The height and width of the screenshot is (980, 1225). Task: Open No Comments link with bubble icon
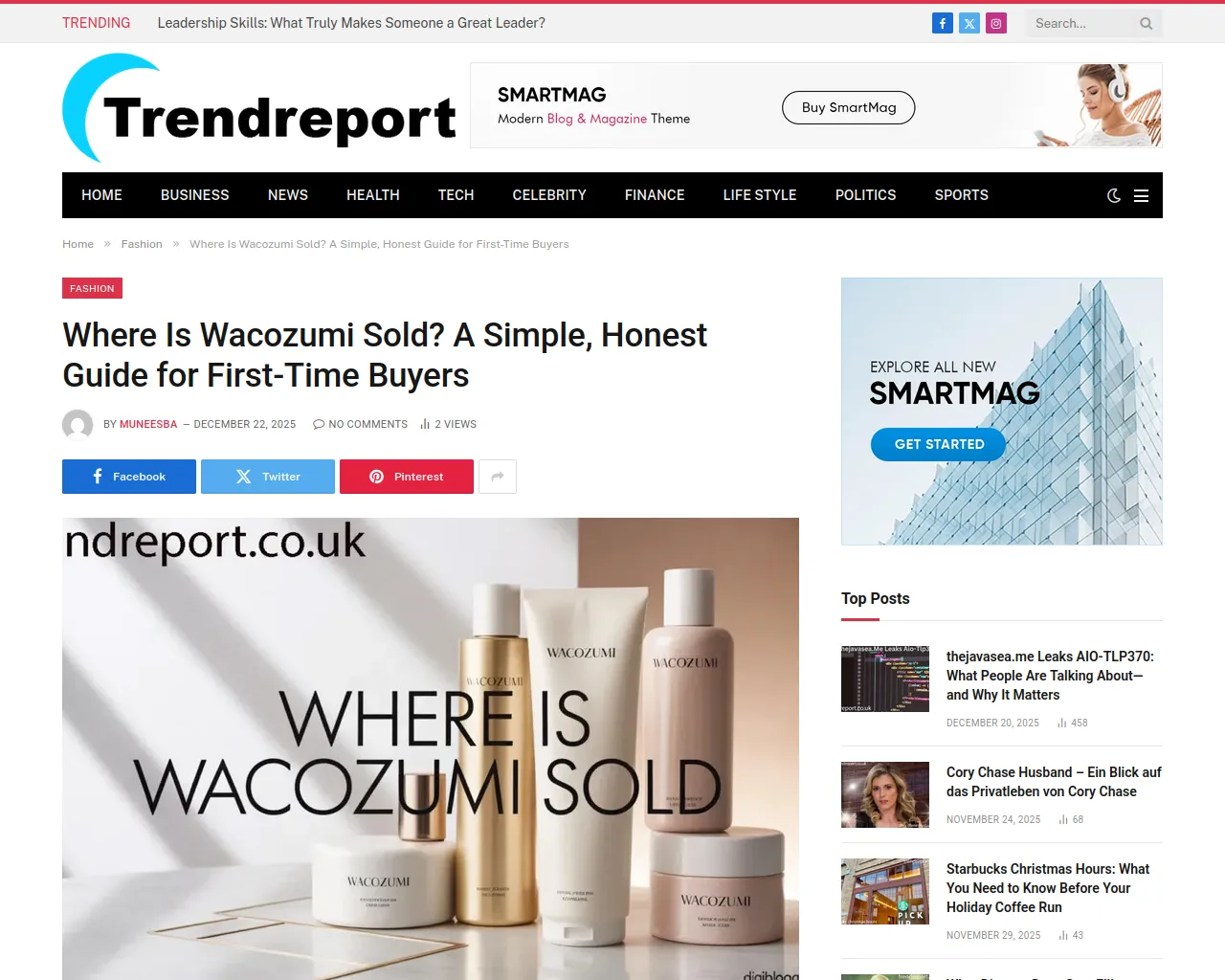tap(360, 424)
